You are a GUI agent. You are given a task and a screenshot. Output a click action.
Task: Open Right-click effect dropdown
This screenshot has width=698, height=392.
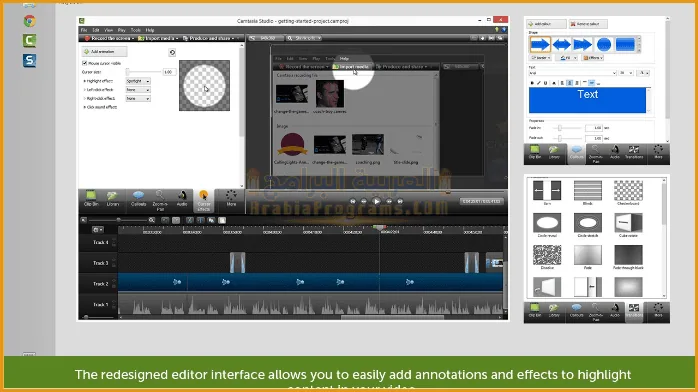click(x=138, y=98)
